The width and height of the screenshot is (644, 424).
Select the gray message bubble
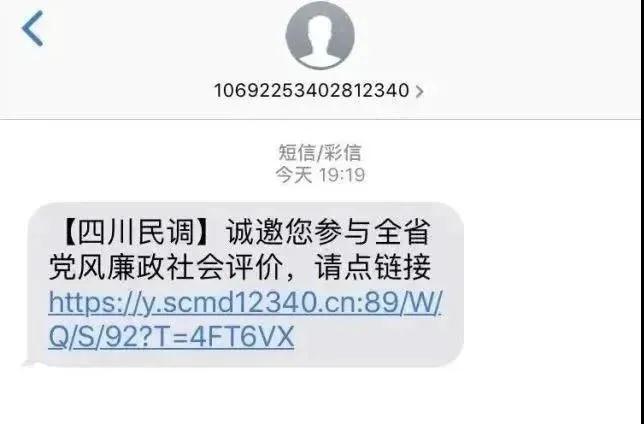click(x=246, y=284)
